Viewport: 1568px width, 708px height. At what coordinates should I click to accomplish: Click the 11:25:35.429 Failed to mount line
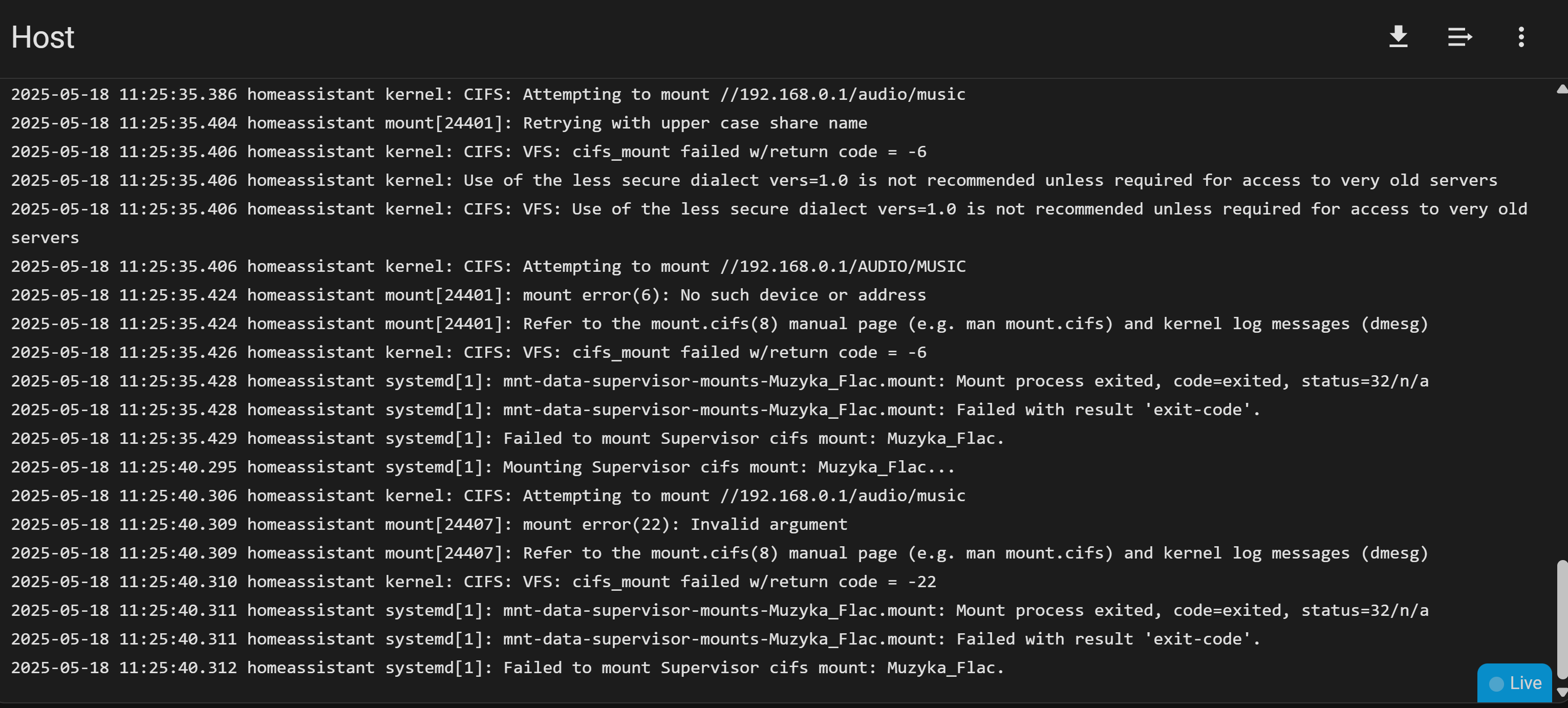(x=507, y=438)
